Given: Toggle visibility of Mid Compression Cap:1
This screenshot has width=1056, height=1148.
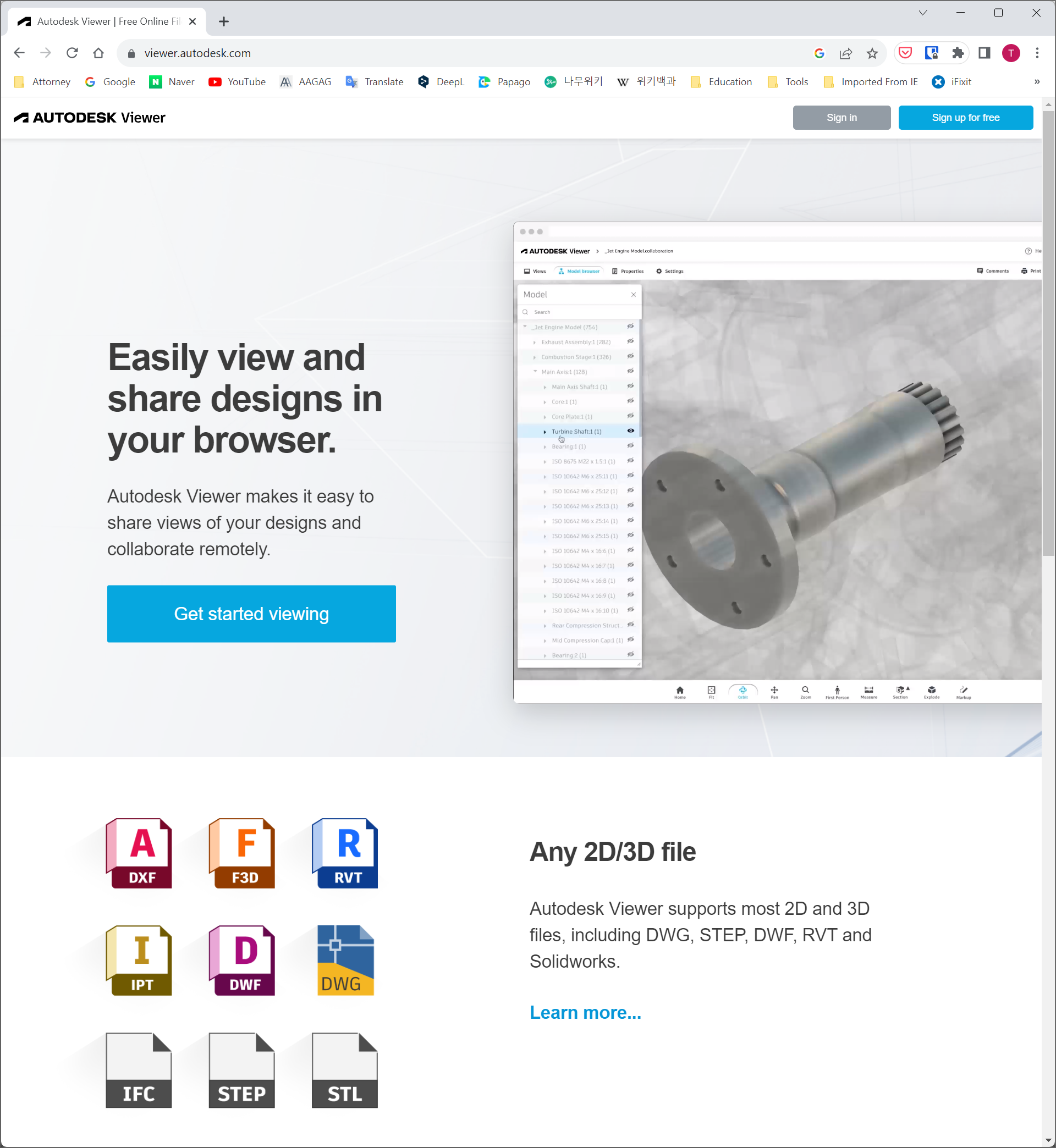Looking at the screenshot, I should point(630,639).
